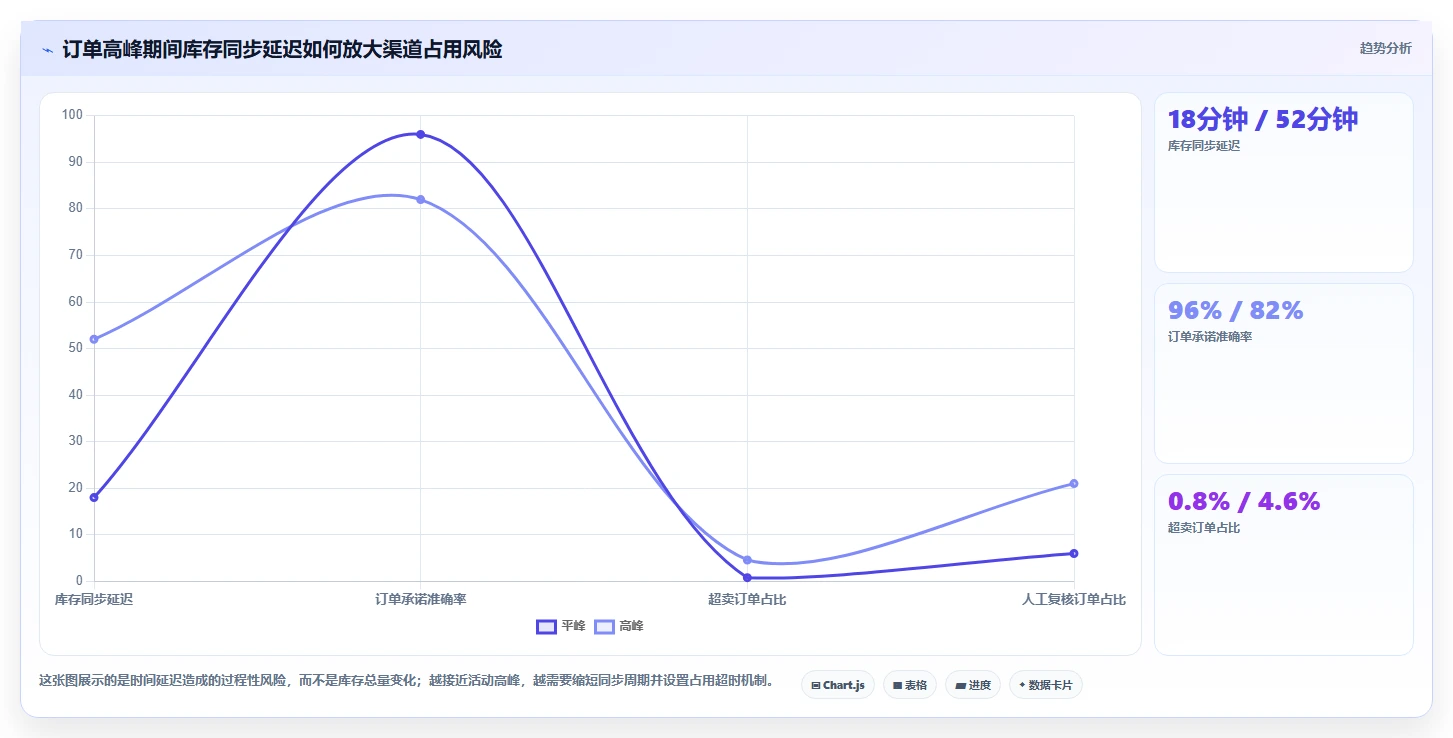The width and height of the screenshot is (1453, 738).
Task: Click the 表格 tag
Action: [x=910, y=685]
